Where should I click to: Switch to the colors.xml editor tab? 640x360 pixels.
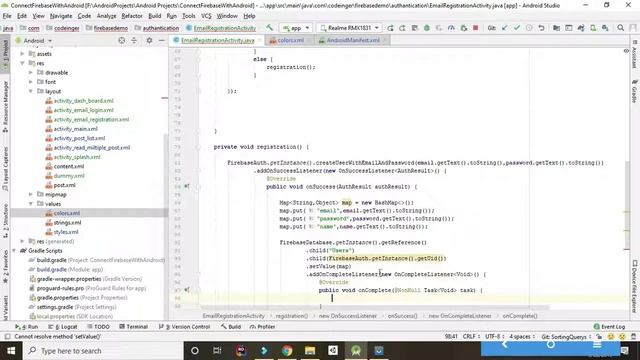click(x=291, y=40)
